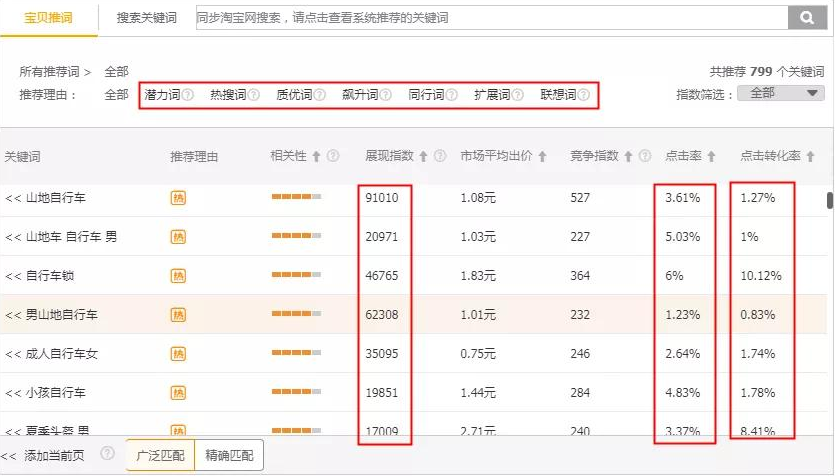
Task: Filter by 质优词 reason
Action: tap(294, 95)
